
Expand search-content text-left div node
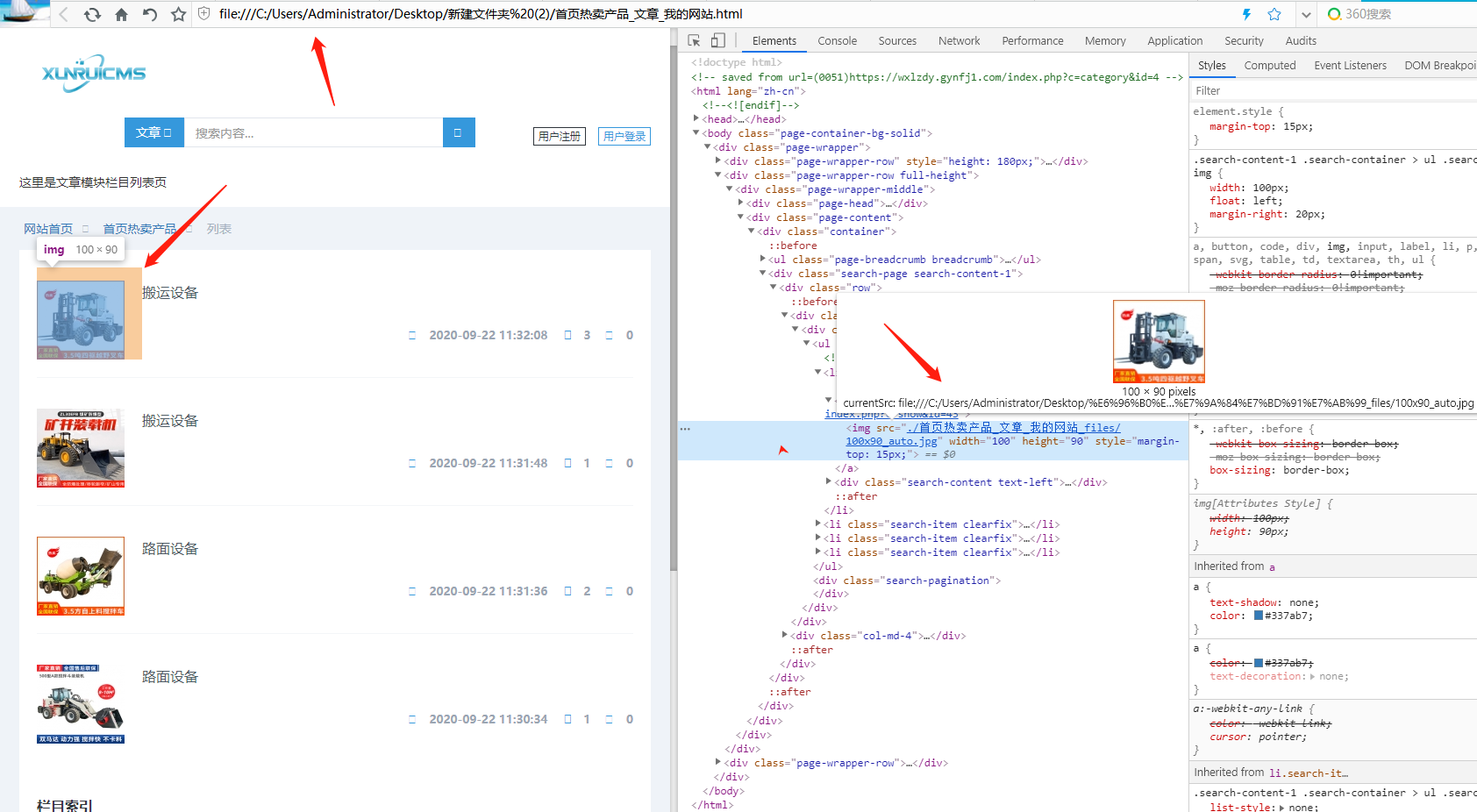coord(829,481)
